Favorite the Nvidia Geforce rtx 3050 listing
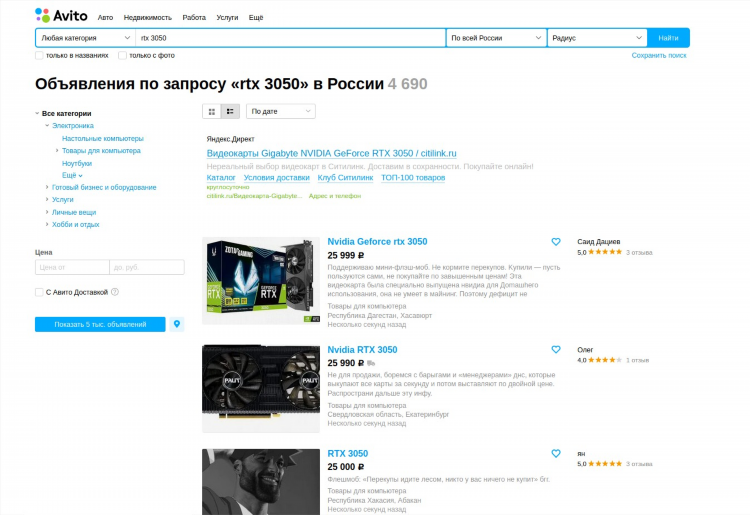 pos(556,242)
